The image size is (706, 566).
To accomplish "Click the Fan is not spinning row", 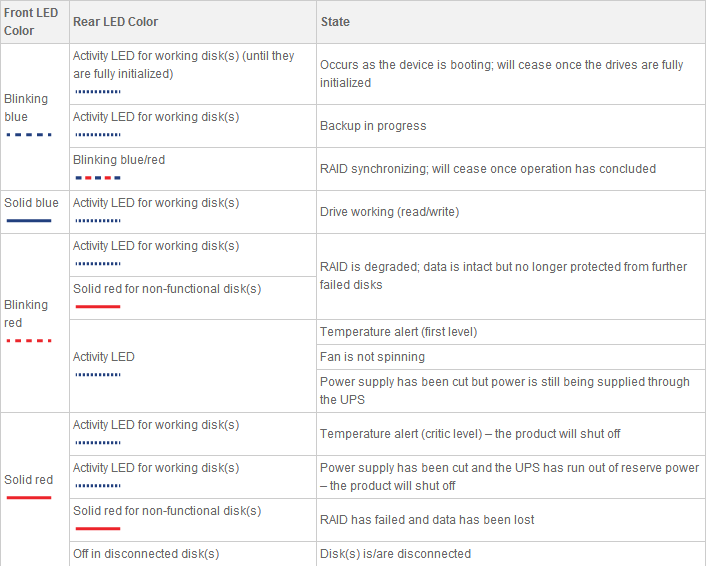I will (x=511, y=357).
